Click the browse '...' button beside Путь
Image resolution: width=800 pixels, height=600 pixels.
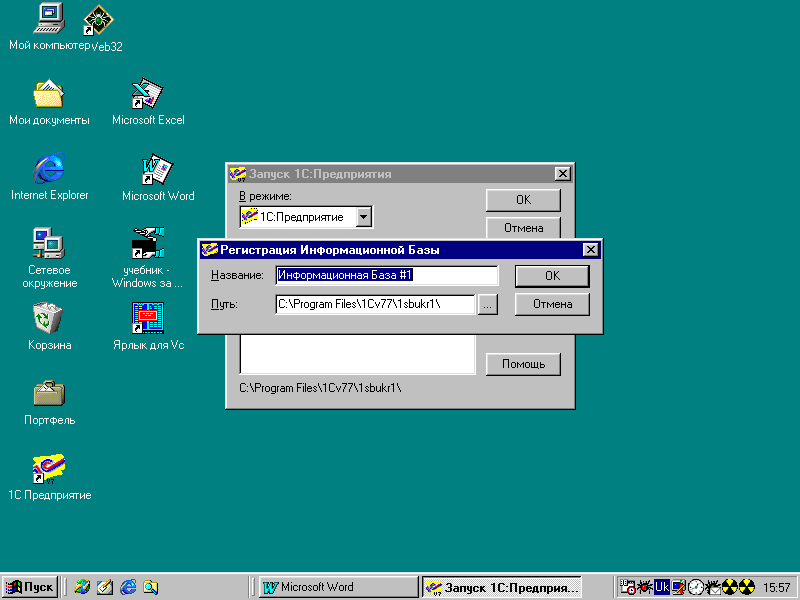point(487,305)
